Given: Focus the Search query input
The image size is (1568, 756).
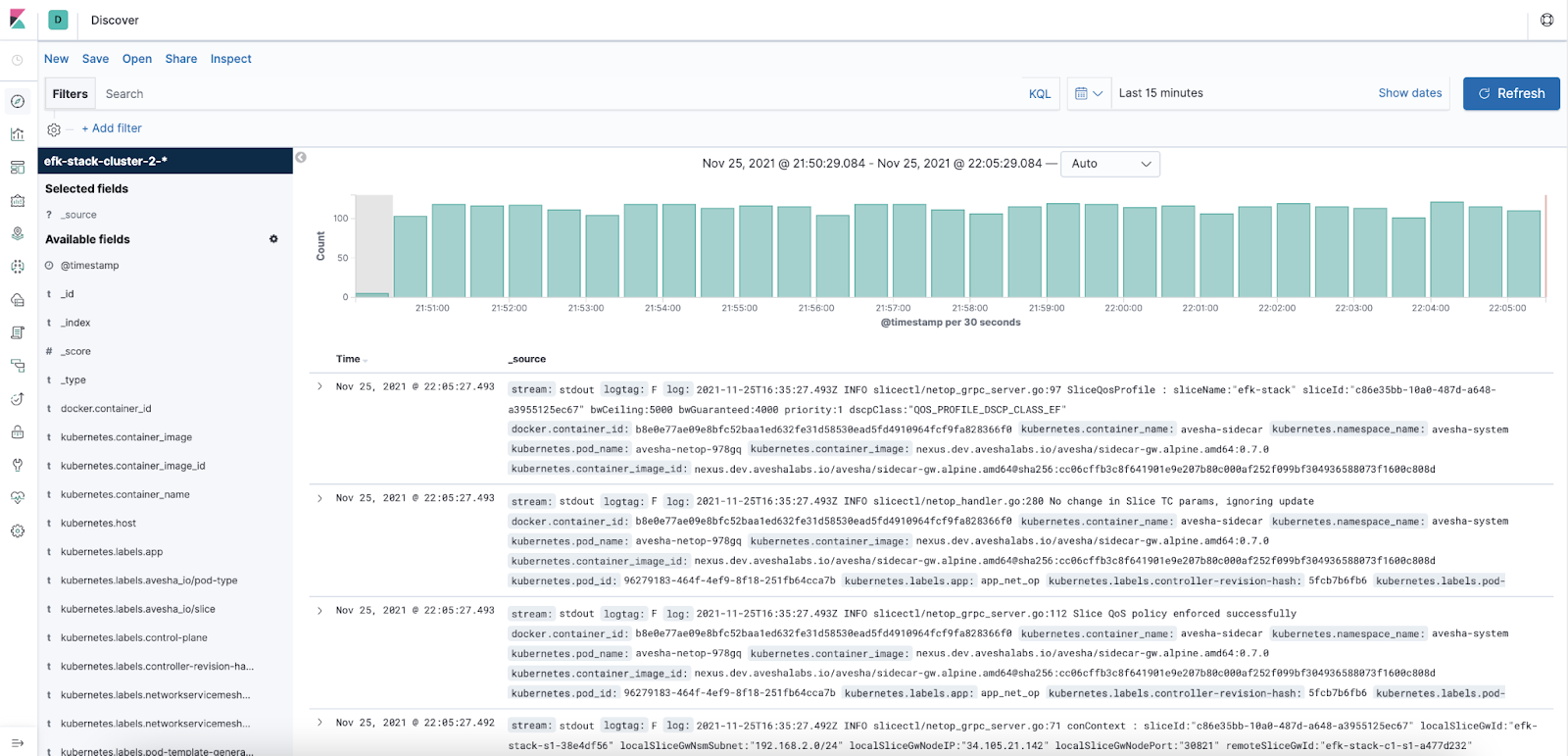Looking at the screenshot, I should [559, 94].
